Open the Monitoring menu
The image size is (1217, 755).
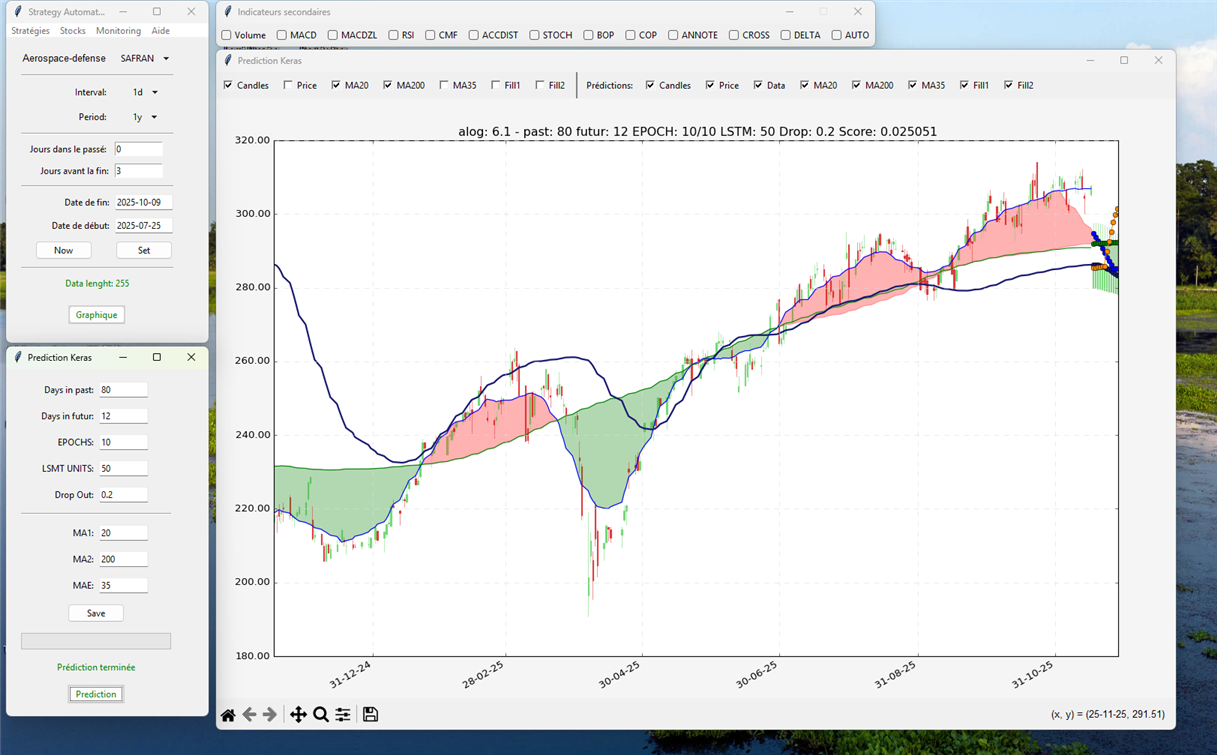coord(118,31)
